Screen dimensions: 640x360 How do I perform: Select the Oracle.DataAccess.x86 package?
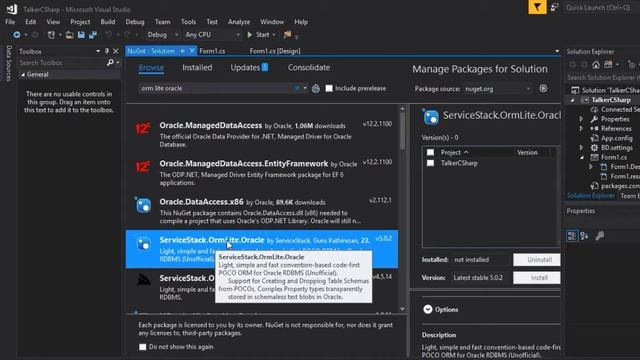coord(262,211)
